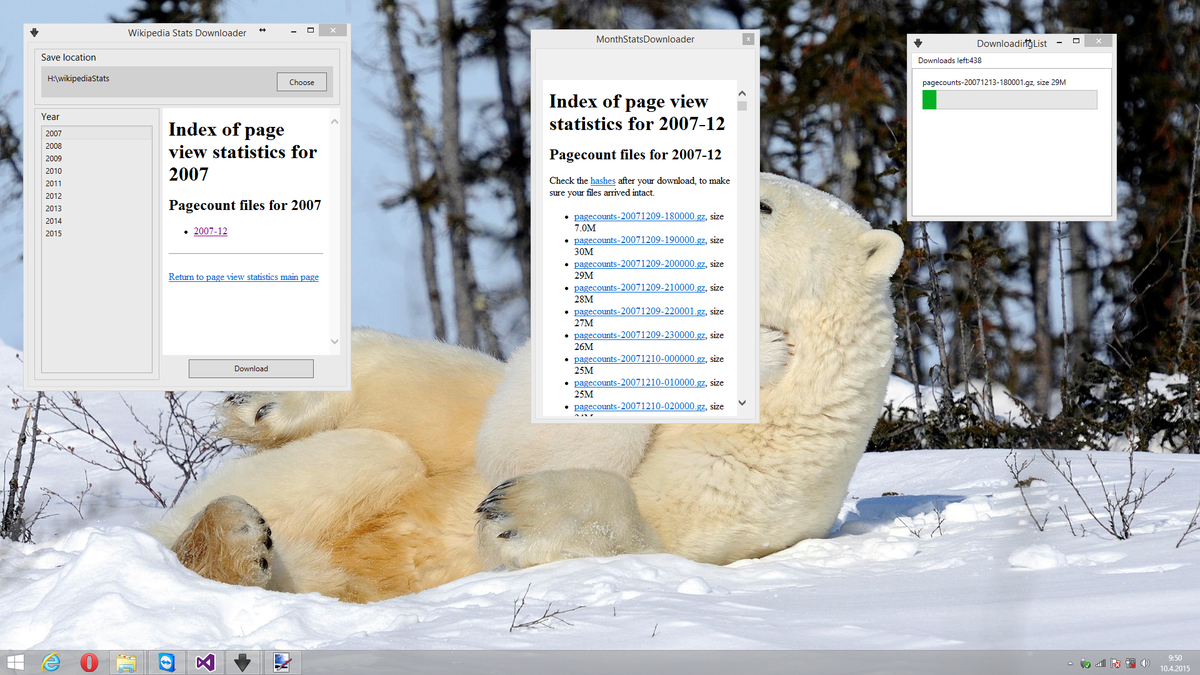Click the double-arrow icon in Wikipedia Stats Downloader title bar

coord(262,31)
